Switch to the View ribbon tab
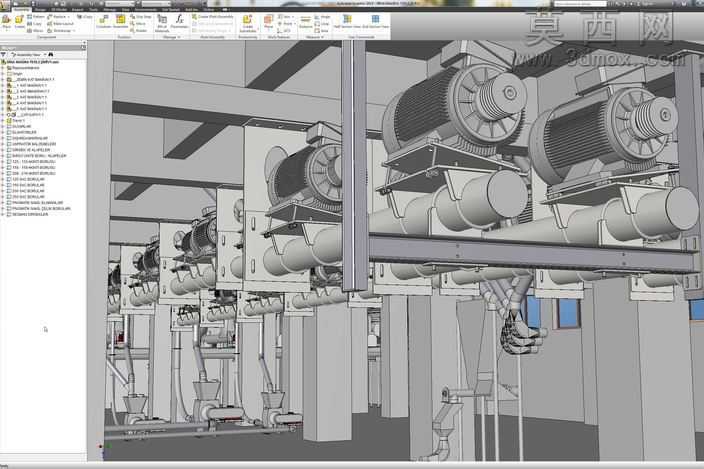The image size is (704, 469). (x=126, y=9)
